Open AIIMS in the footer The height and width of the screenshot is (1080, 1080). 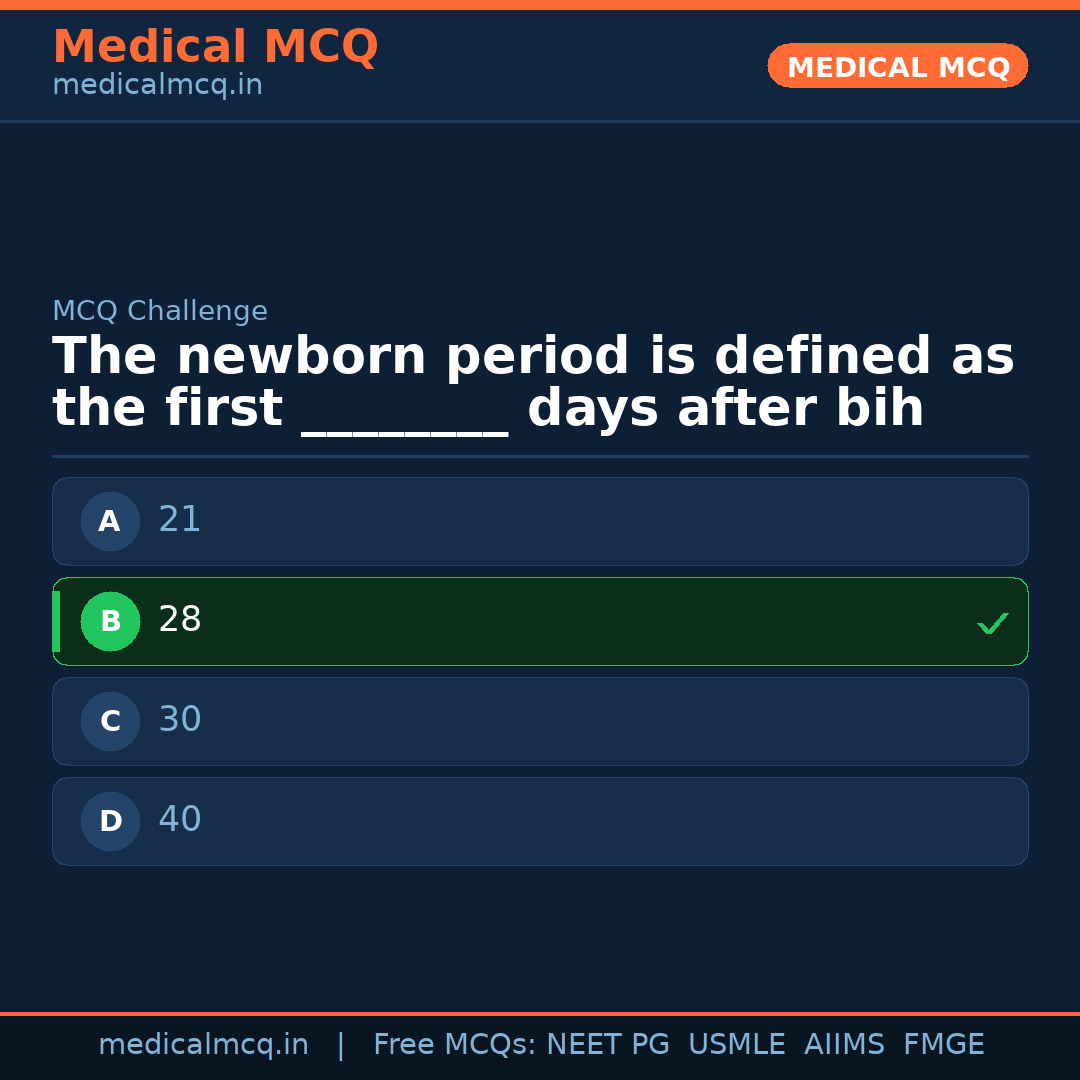pos(844,1045)
